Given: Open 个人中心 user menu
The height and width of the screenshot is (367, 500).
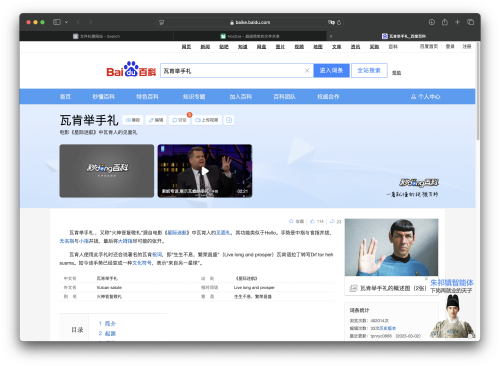Looking at the screenshot, I should point(426,97).
